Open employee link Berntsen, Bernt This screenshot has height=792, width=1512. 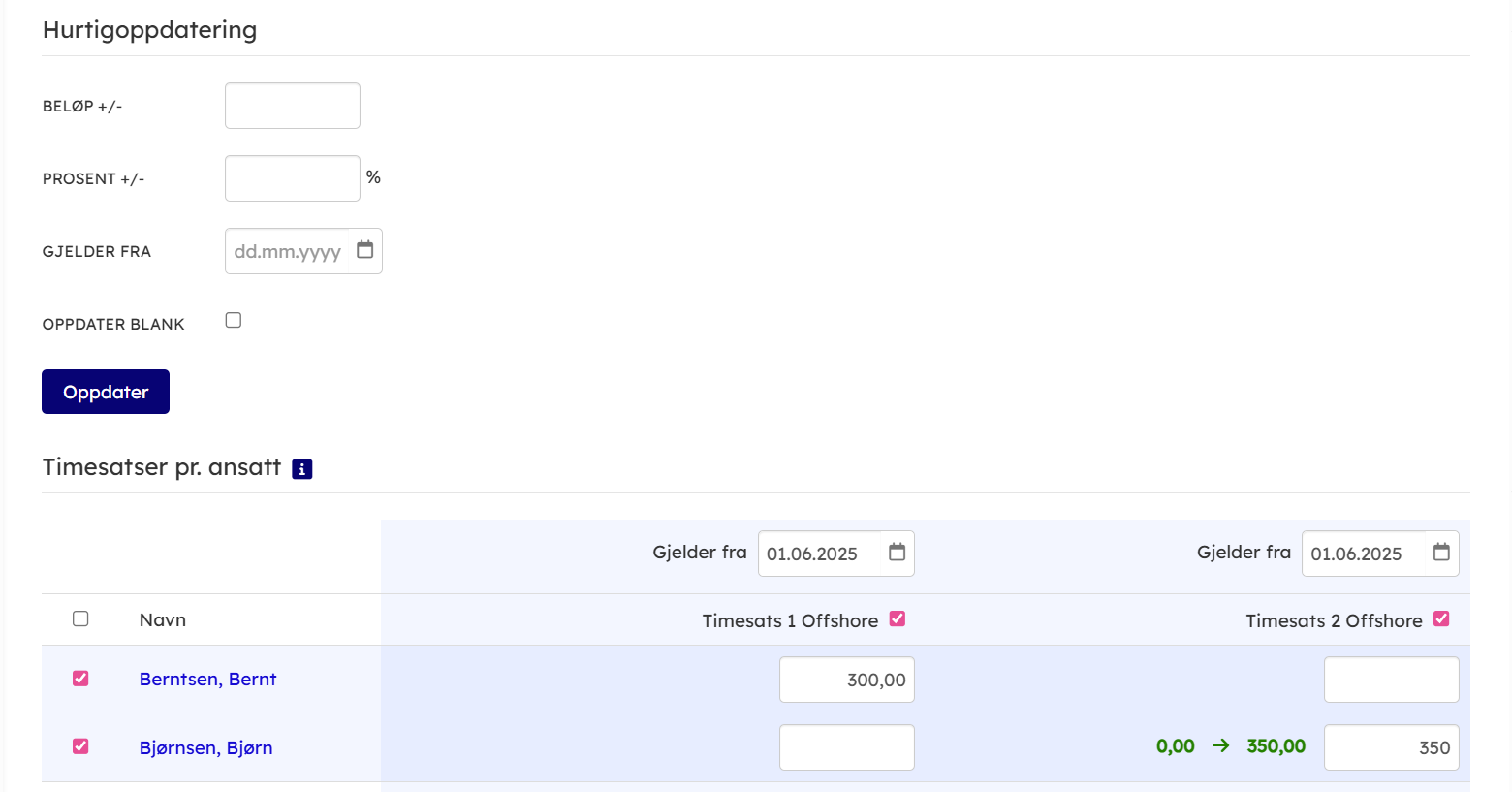pos(207,680)
